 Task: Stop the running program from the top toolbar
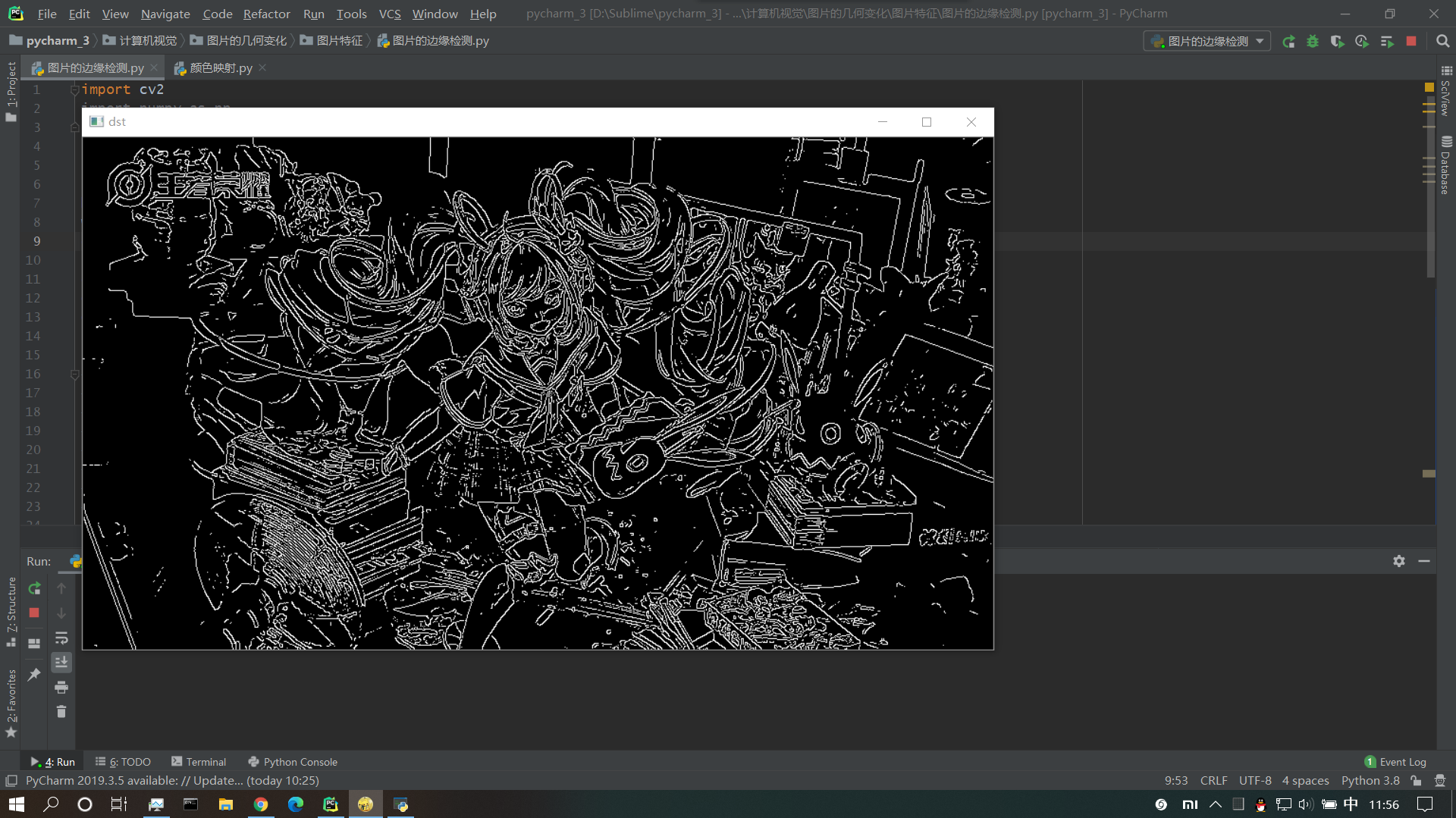tap(1411, 42)
